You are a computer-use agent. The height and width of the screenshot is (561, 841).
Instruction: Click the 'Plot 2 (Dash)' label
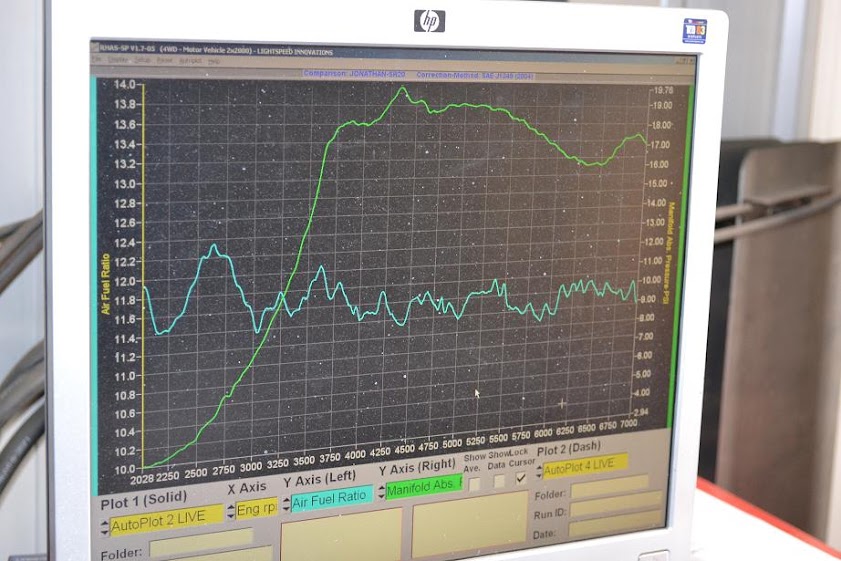coord(569,448)
